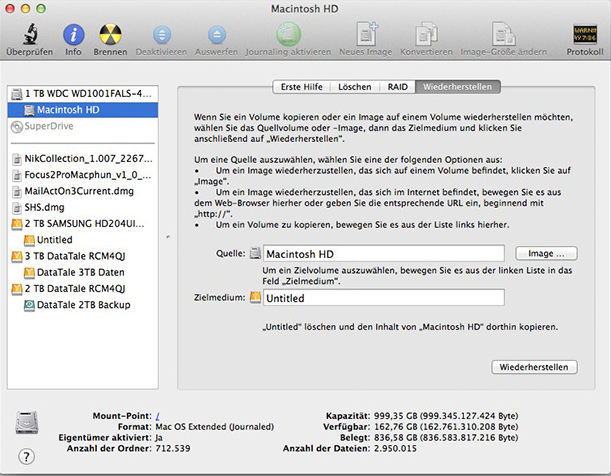Click the Brennen burn icon
611x476 pixels.
[110, 34]
